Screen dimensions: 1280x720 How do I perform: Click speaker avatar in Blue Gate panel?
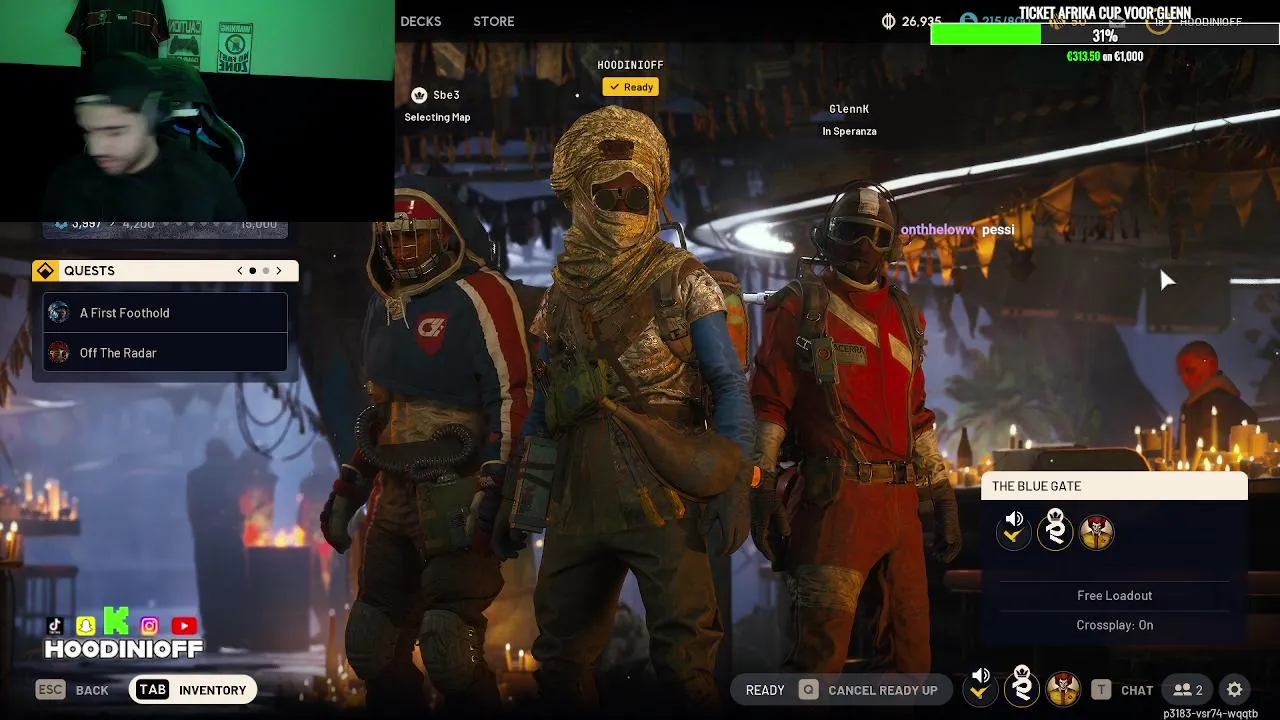(x=1014, y=530)
